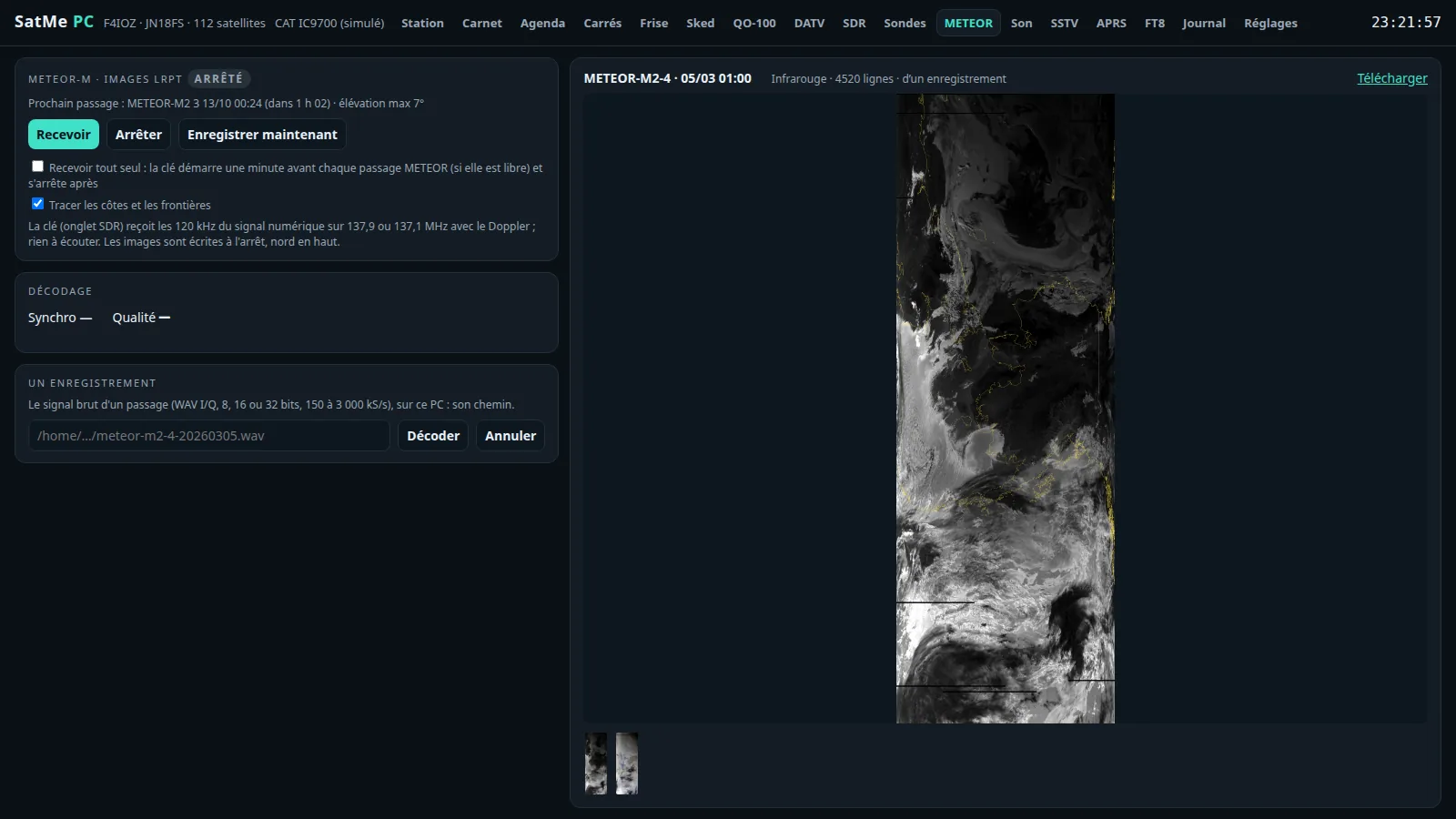Open the APRS tab

1111,23
